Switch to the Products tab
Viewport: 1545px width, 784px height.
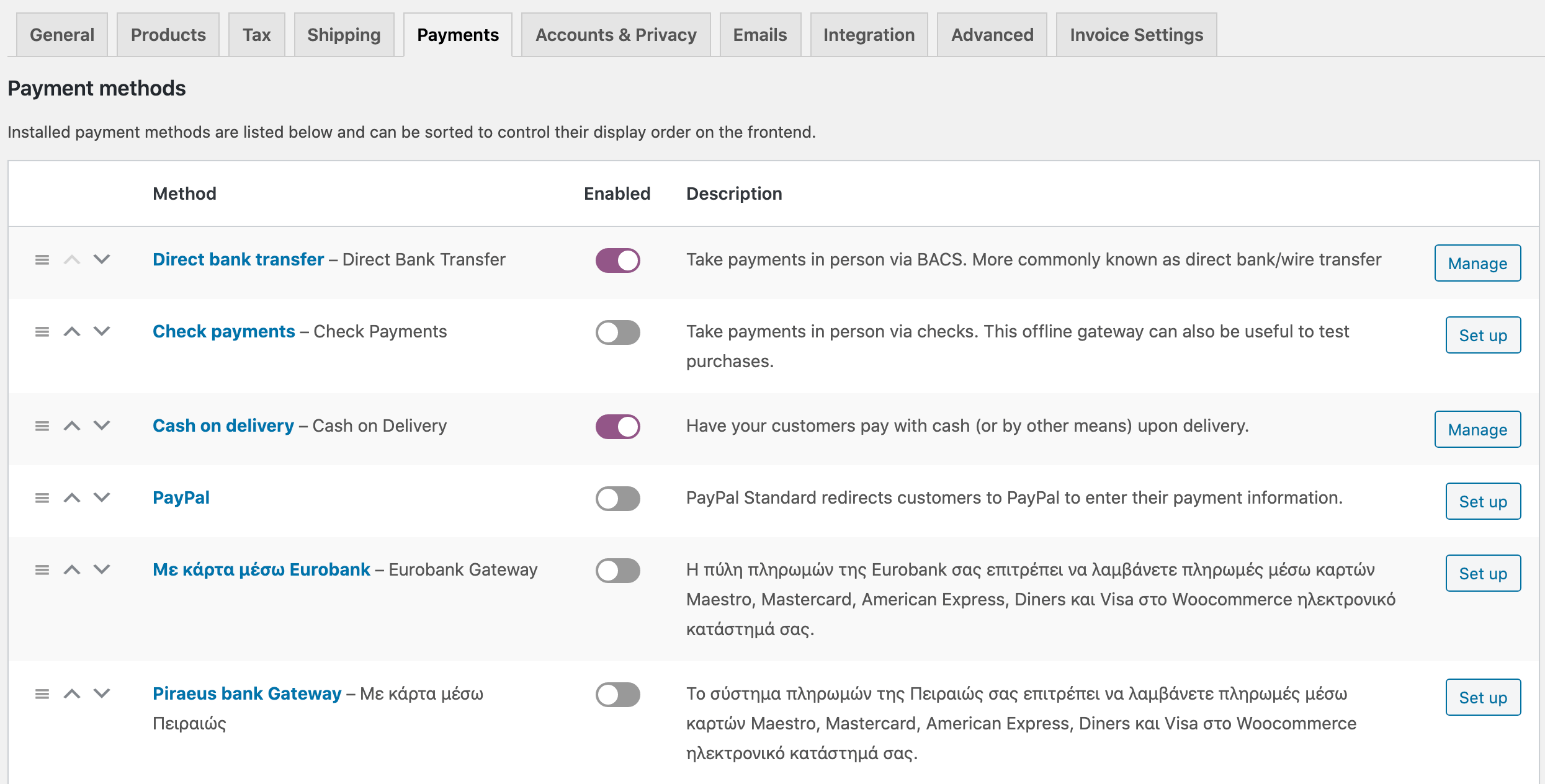(x=168, y=35)
